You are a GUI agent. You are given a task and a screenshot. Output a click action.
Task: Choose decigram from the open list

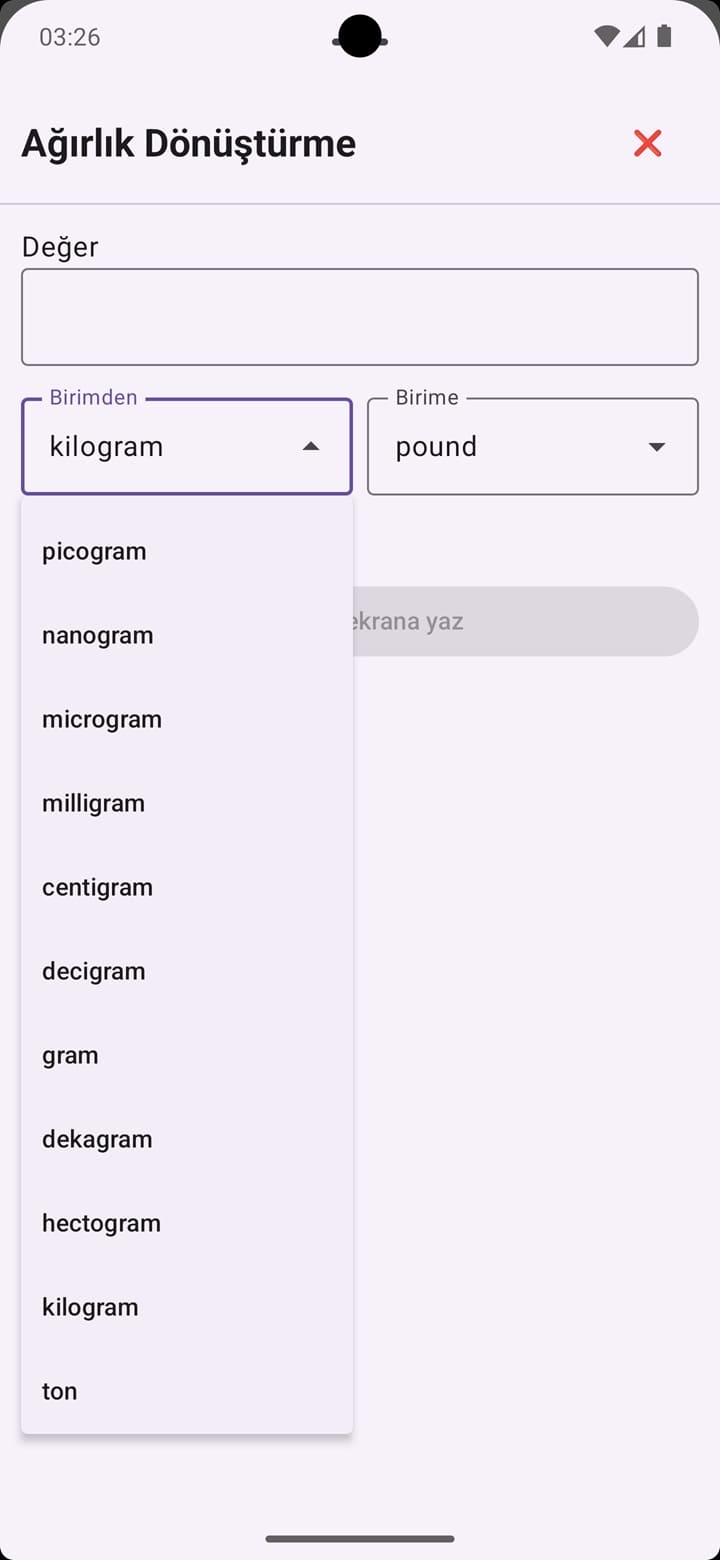(x=93, y=970)
